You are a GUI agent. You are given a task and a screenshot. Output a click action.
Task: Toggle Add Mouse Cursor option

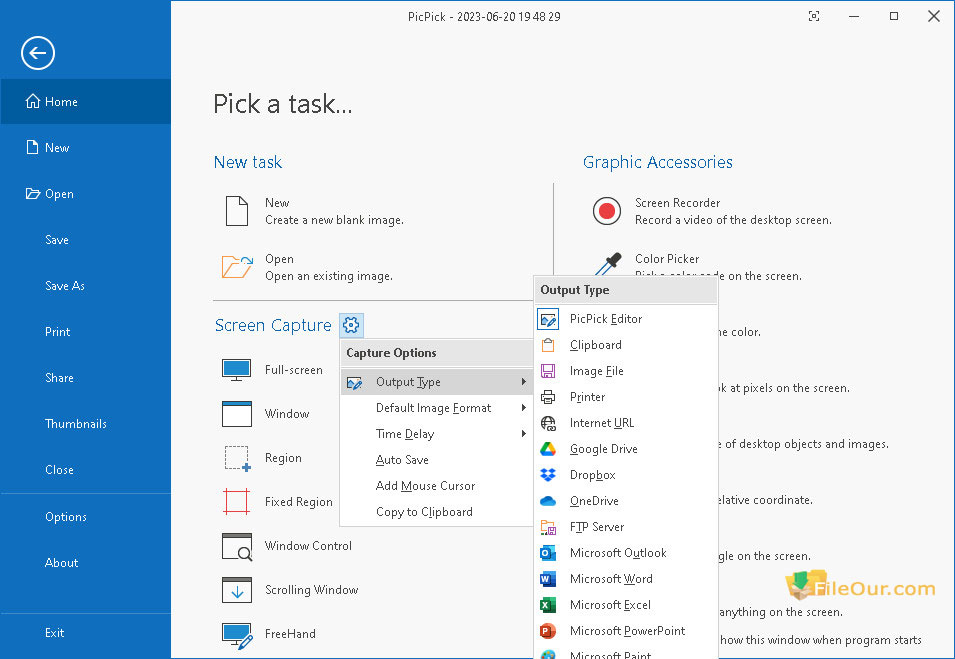point(436,486)
